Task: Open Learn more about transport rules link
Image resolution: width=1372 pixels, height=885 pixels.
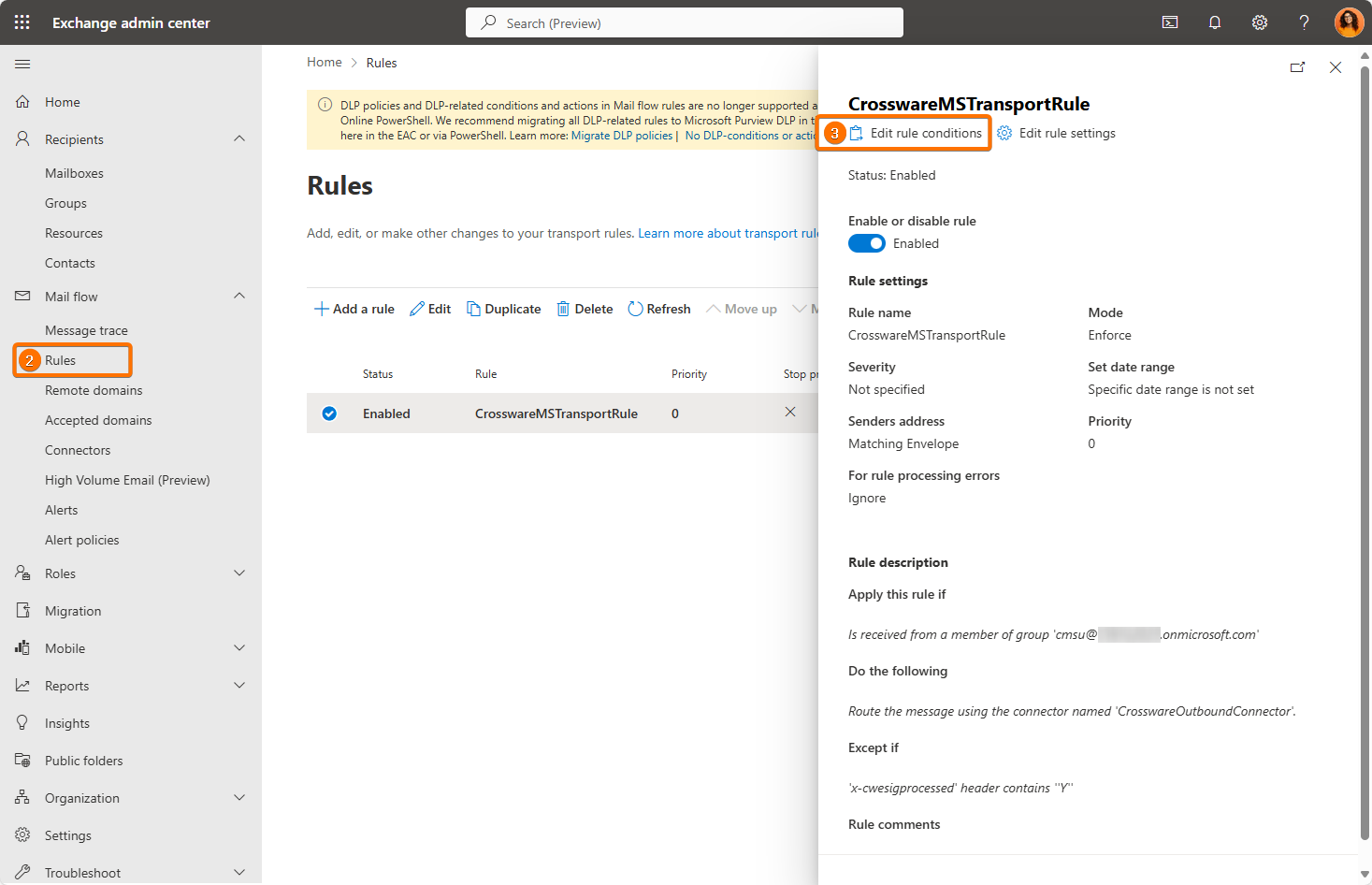Action: click(728, 233)
